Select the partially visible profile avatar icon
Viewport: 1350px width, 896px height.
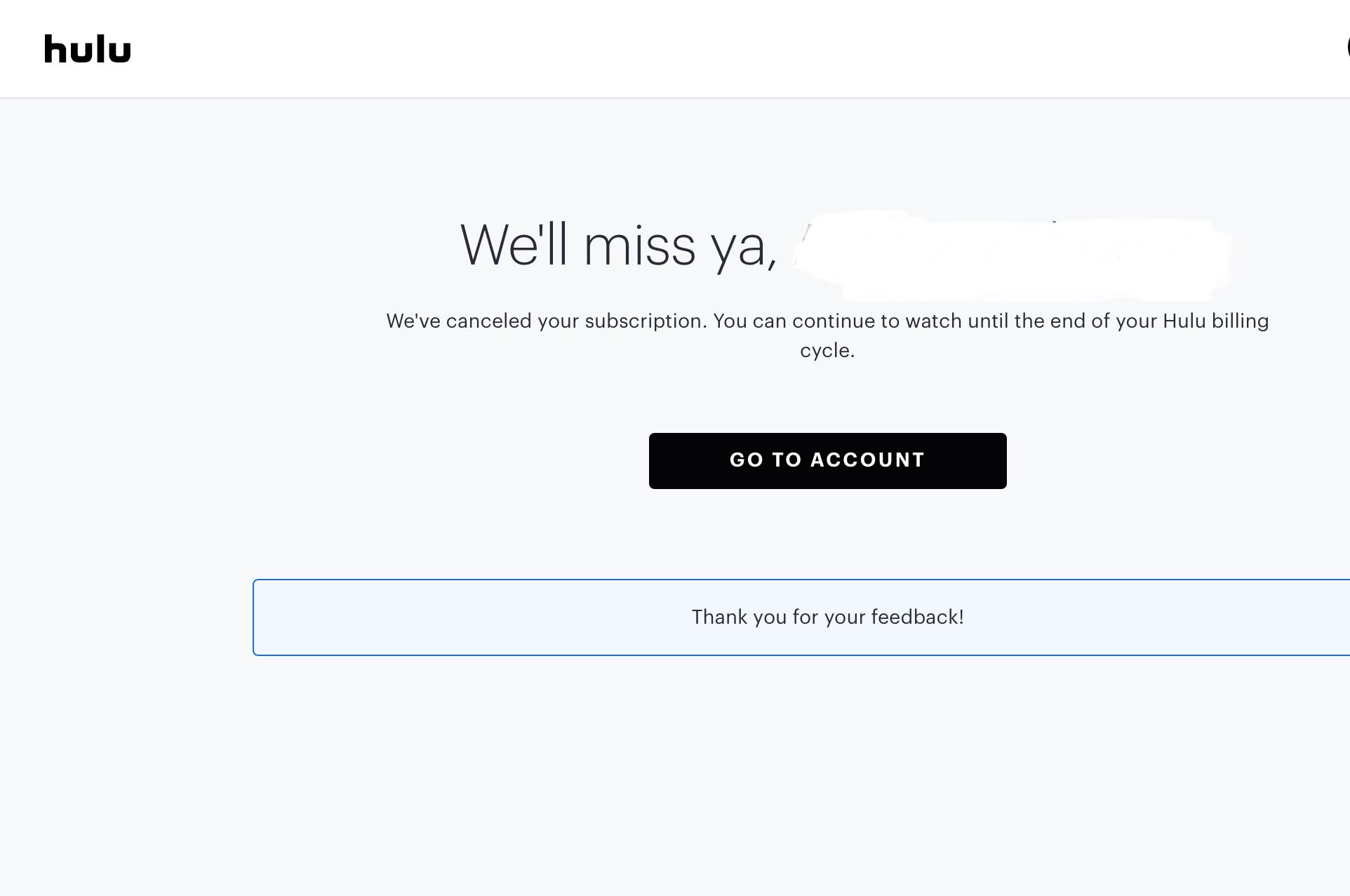coord(1347,48)
